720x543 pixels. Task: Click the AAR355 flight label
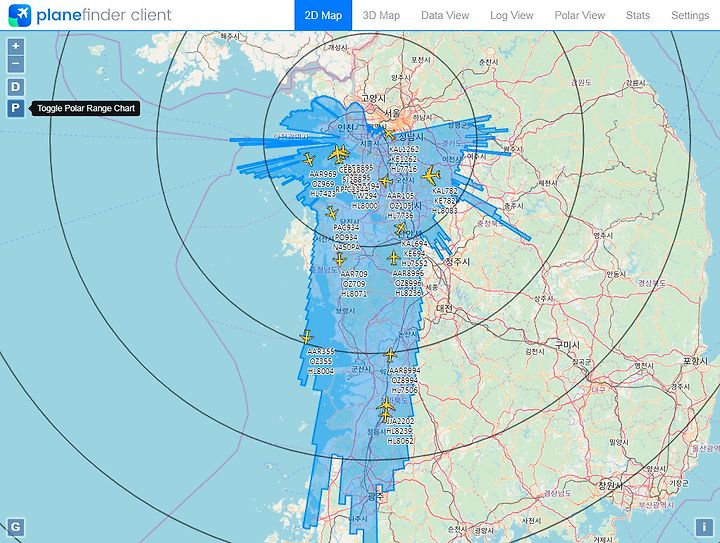pyautogui.click(x=321, y=351)
